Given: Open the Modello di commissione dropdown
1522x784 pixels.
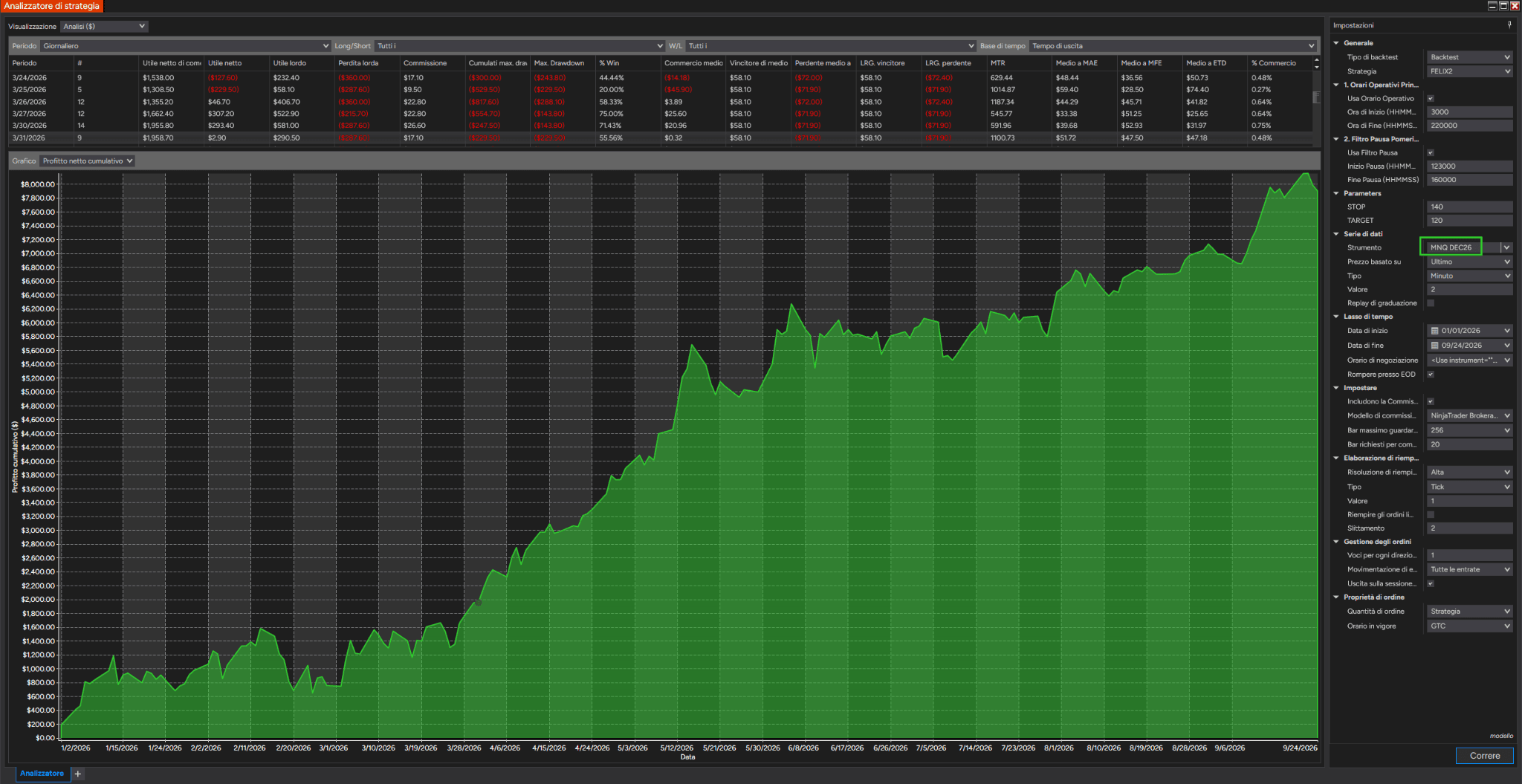Looking at the screenshot, I should coord(1469,416).
